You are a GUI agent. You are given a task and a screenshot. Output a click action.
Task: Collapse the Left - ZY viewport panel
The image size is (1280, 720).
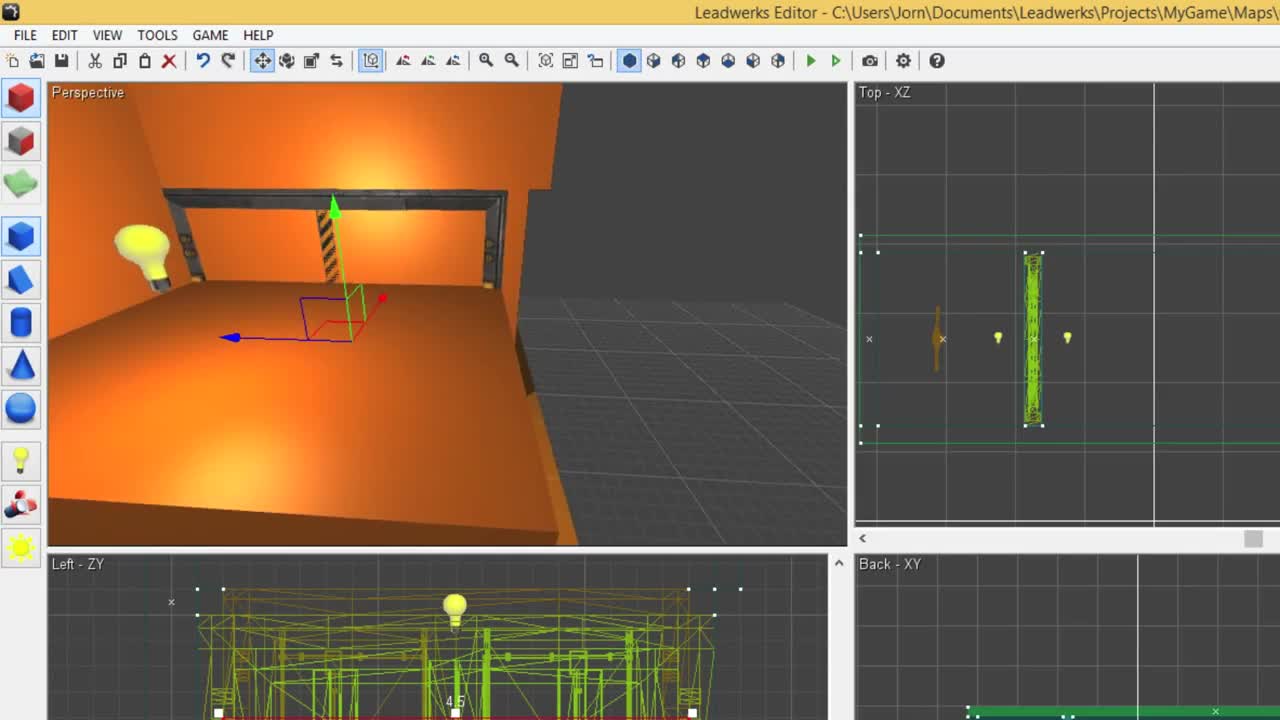[839, 562]
